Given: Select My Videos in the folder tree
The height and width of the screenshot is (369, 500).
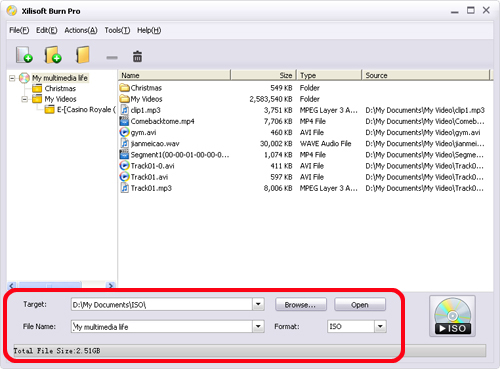Looking at the screenshot, I should (x=60, y=99).
